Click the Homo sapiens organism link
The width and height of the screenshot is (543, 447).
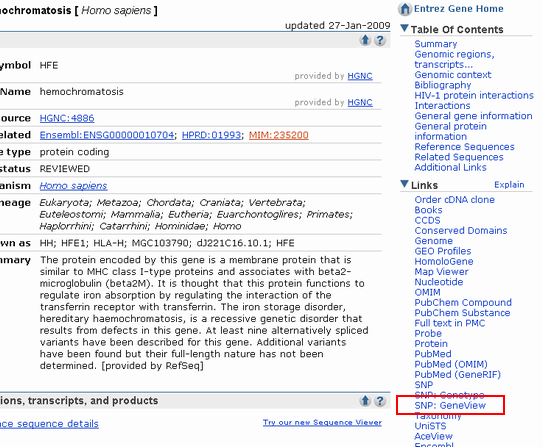pos(73,186)
